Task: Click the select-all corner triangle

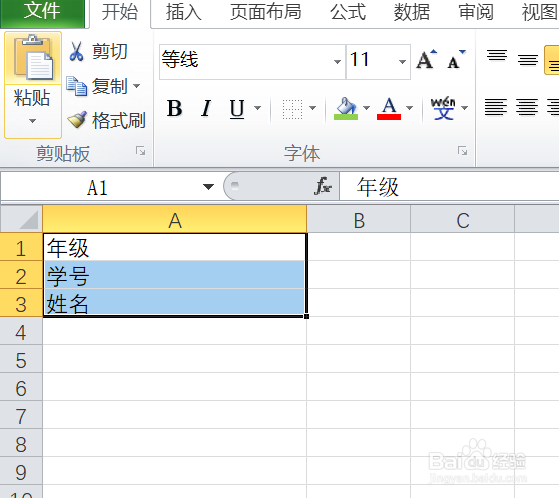Action: click(x=21, y=219)
